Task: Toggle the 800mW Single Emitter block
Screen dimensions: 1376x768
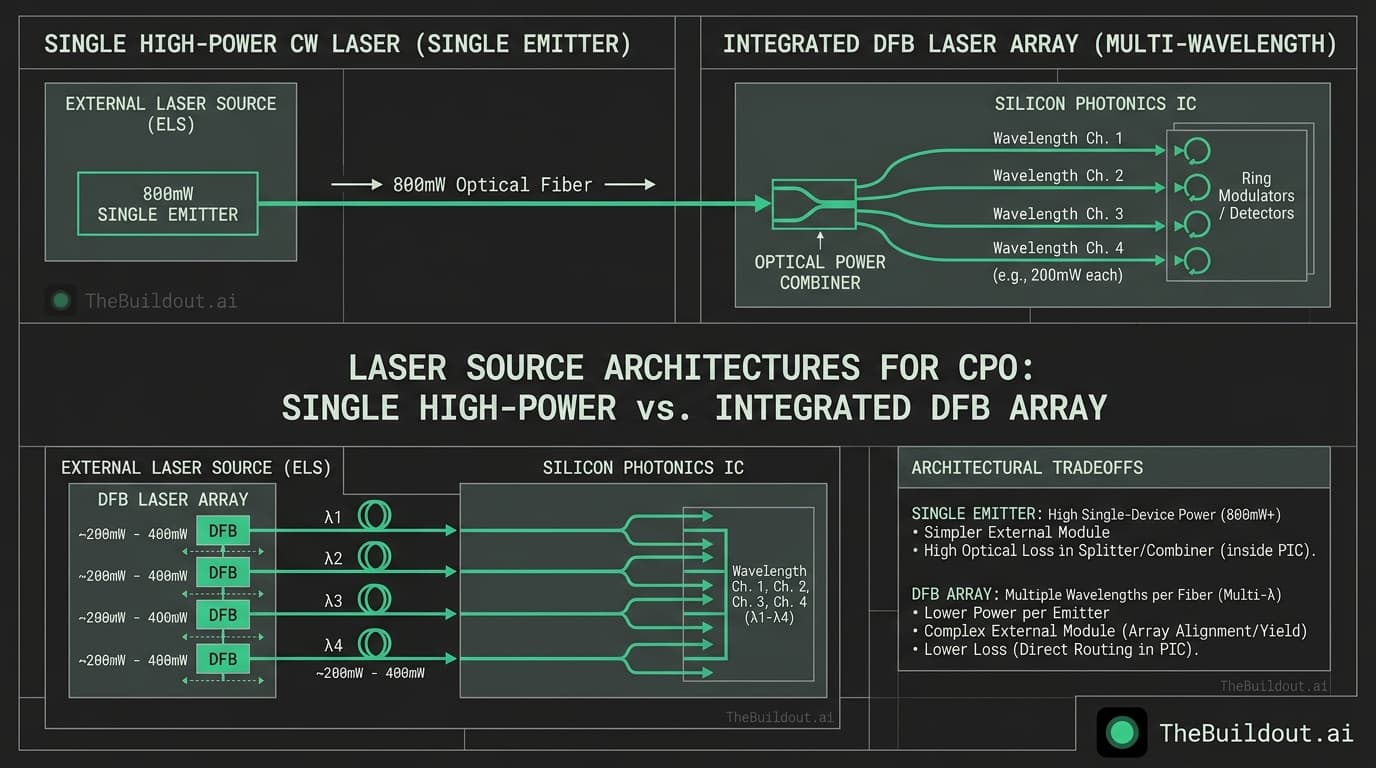Action: tap(167, 203)
